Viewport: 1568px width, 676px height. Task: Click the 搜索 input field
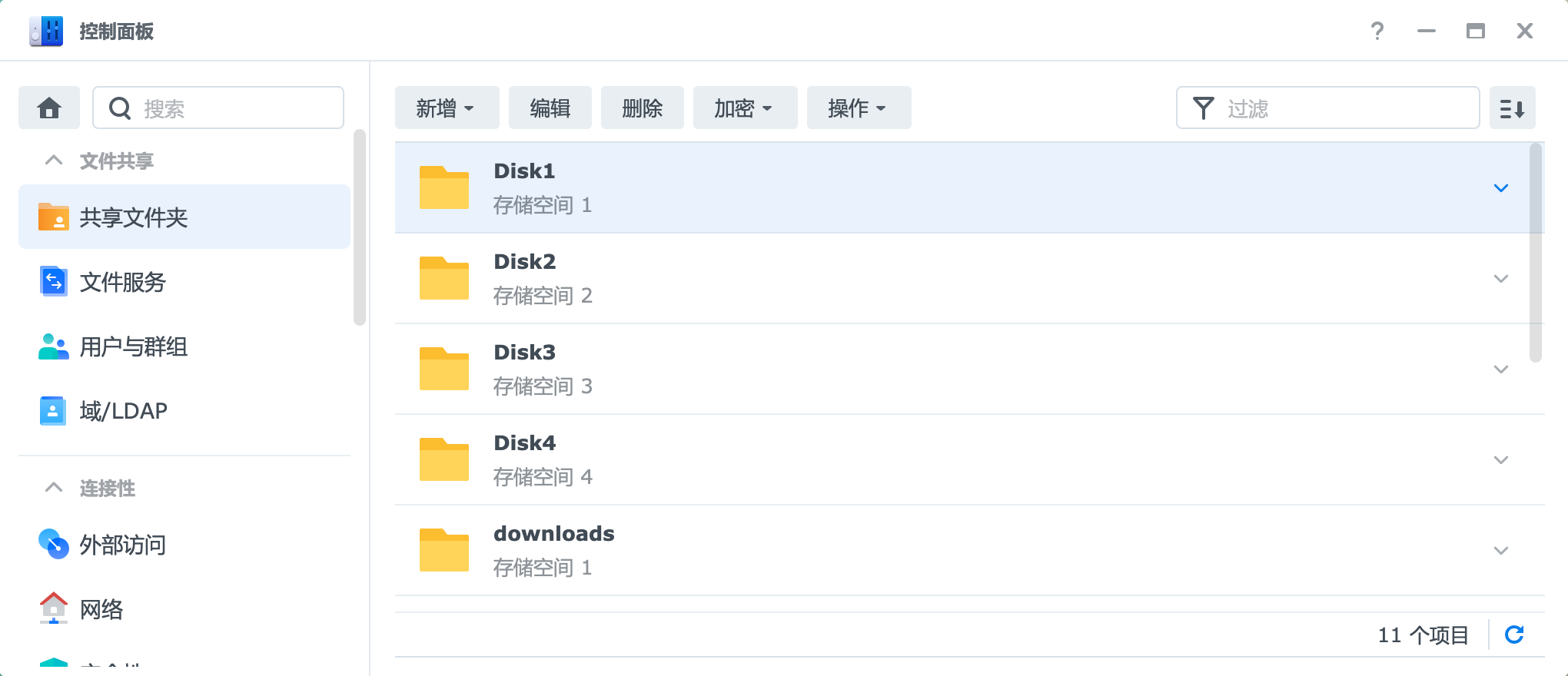pos(238,108)
